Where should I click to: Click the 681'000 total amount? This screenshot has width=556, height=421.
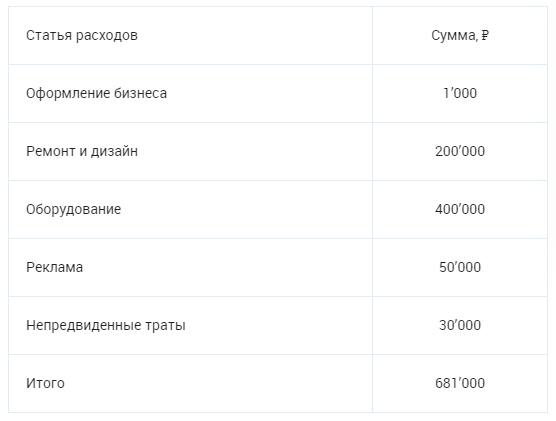[x=460, y=383]
